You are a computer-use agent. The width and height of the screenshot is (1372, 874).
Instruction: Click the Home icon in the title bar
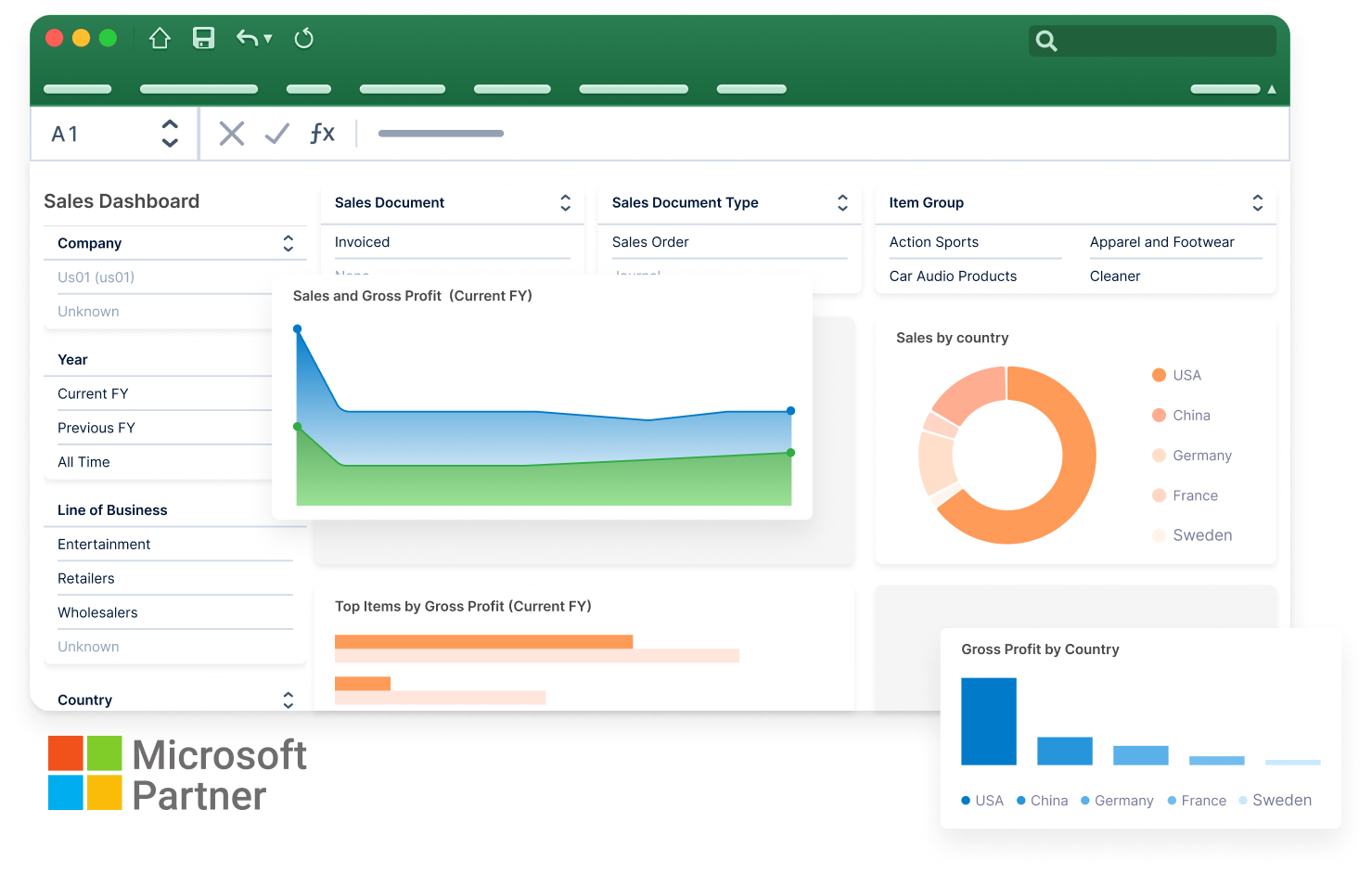click(160, 38)
